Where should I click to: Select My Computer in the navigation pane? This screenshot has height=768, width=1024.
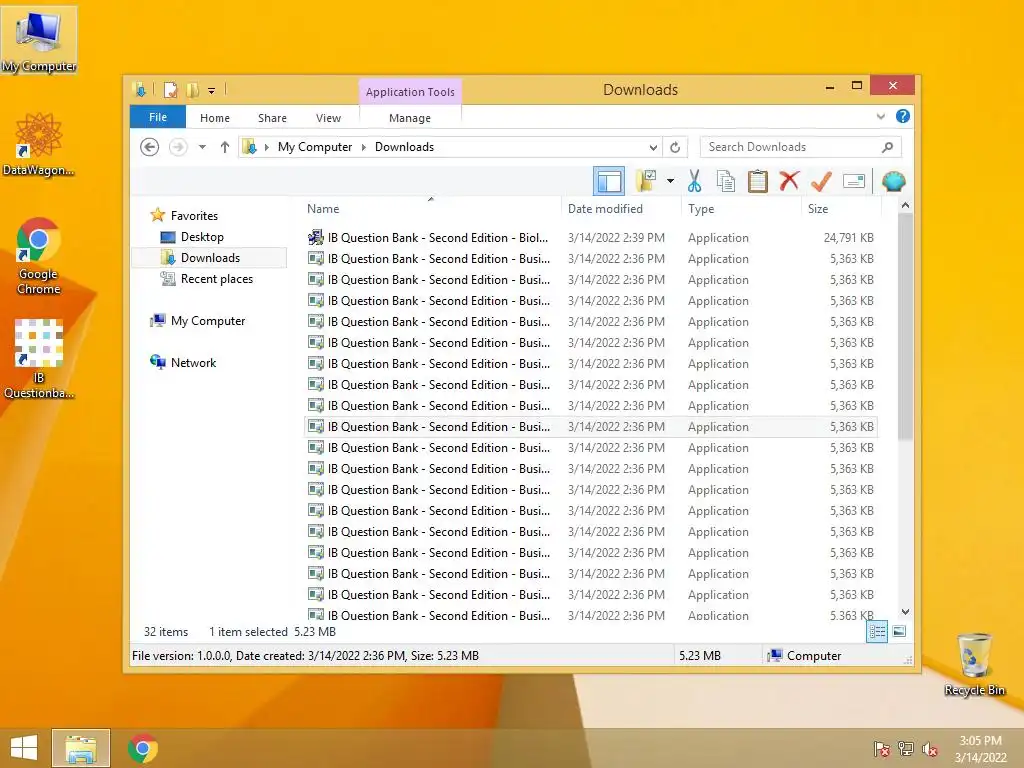point(208,321)
